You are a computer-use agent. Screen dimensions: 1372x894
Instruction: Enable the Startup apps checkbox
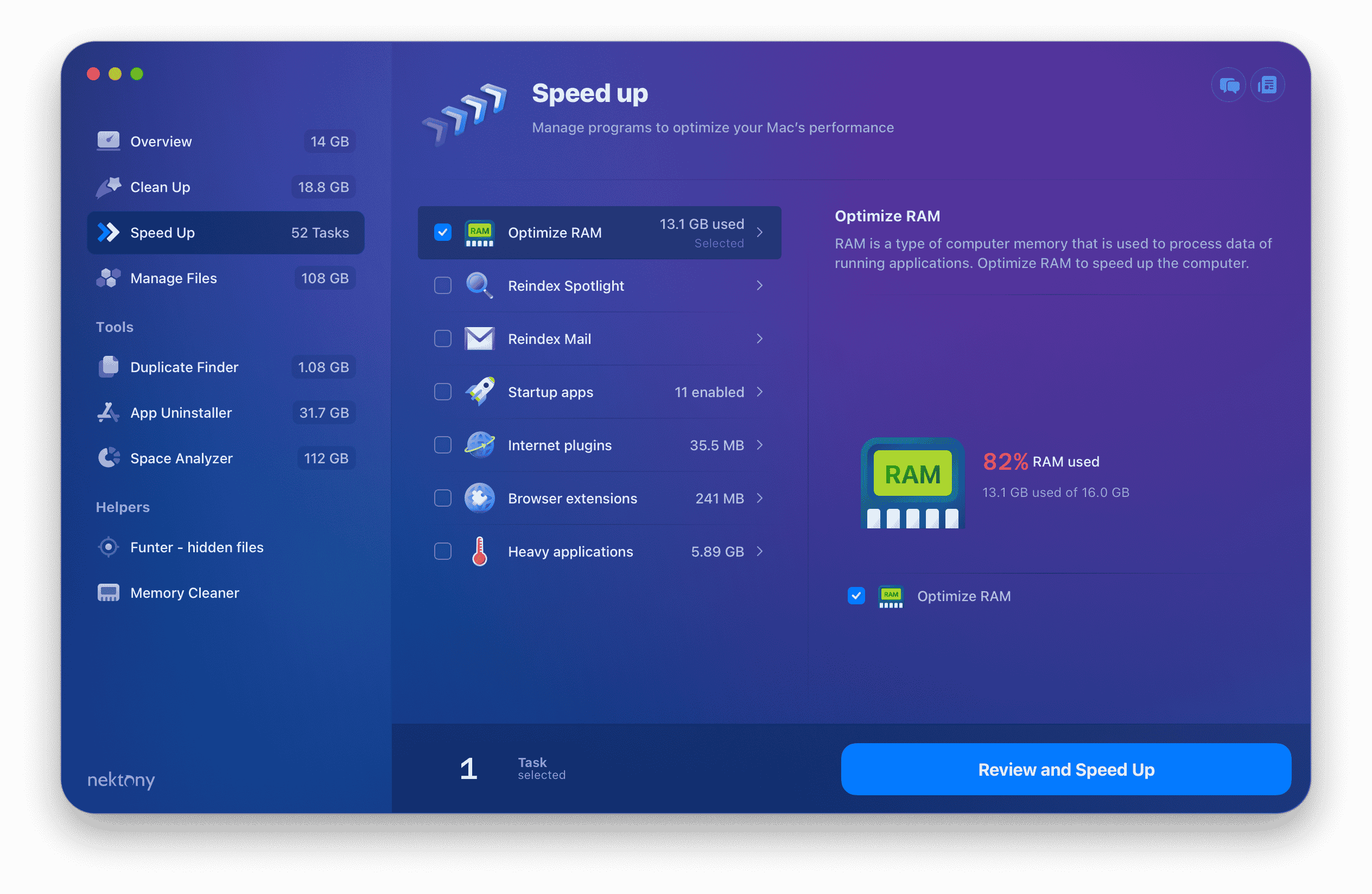click(x=441, y=391)
